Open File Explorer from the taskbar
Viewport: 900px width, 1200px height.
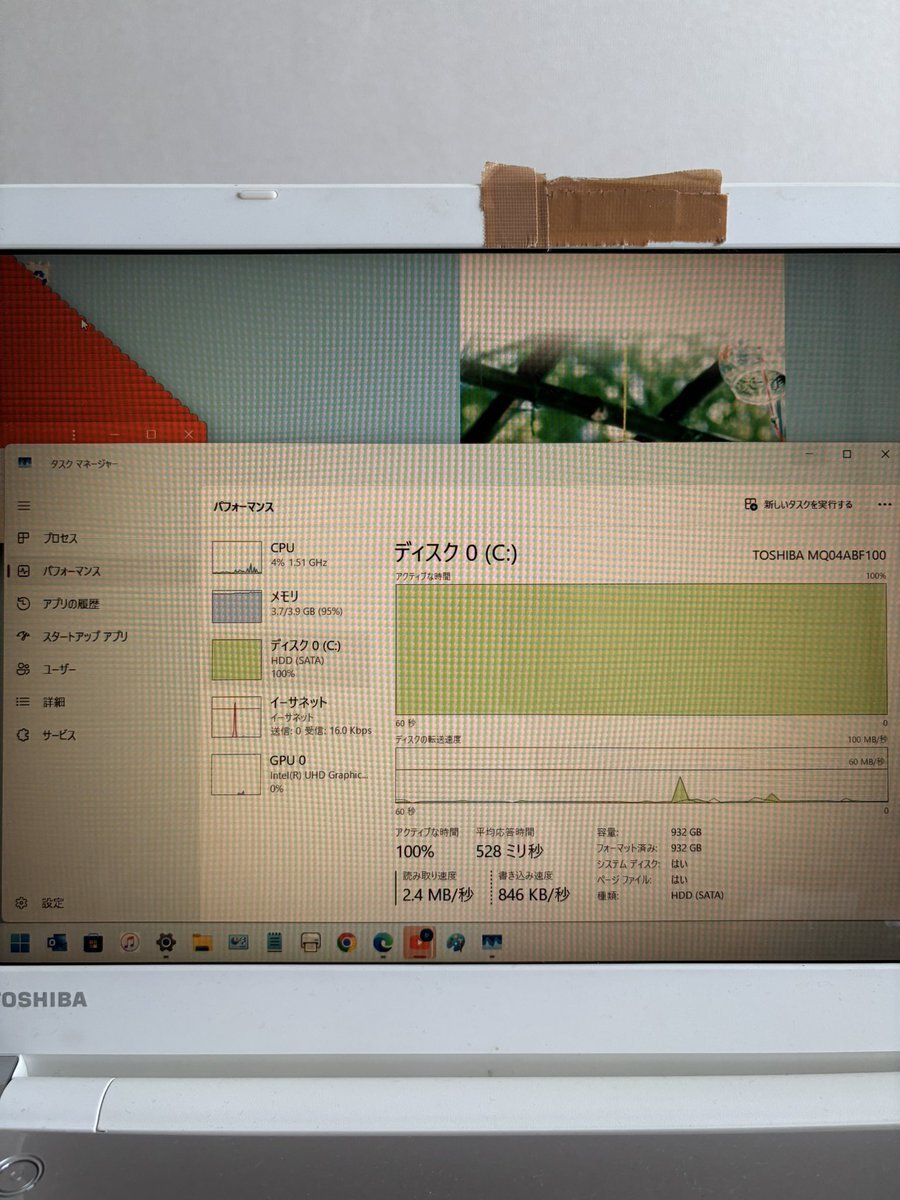[x=202, y=942]
